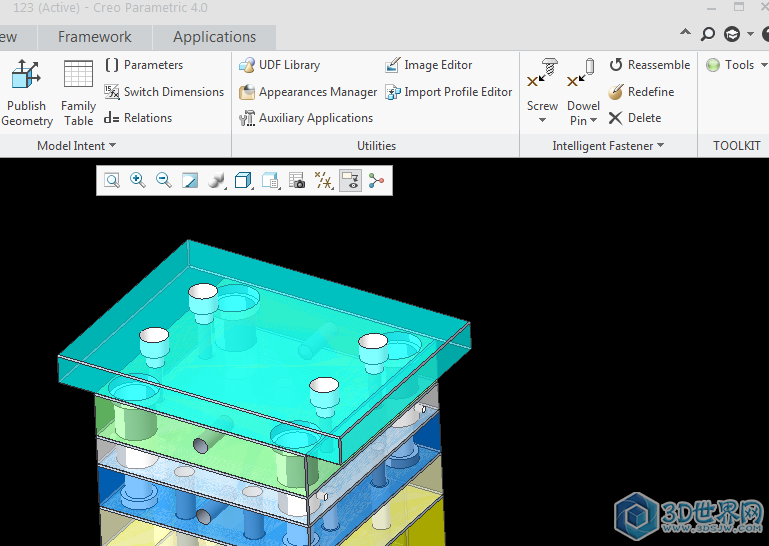The height and width of the screenshot is (546, 769).
Task: Click the Zoom Out magnifier icon
Action: tap(164, 181)
